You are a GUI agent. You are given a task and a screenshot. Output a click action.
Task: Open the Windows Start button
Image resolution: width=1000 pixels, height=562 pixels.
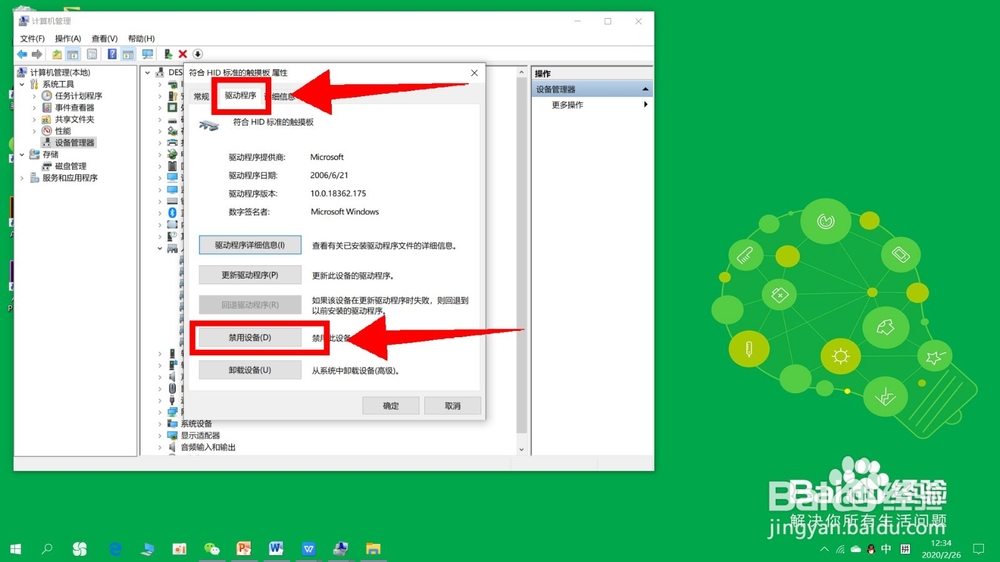point(16,549)
